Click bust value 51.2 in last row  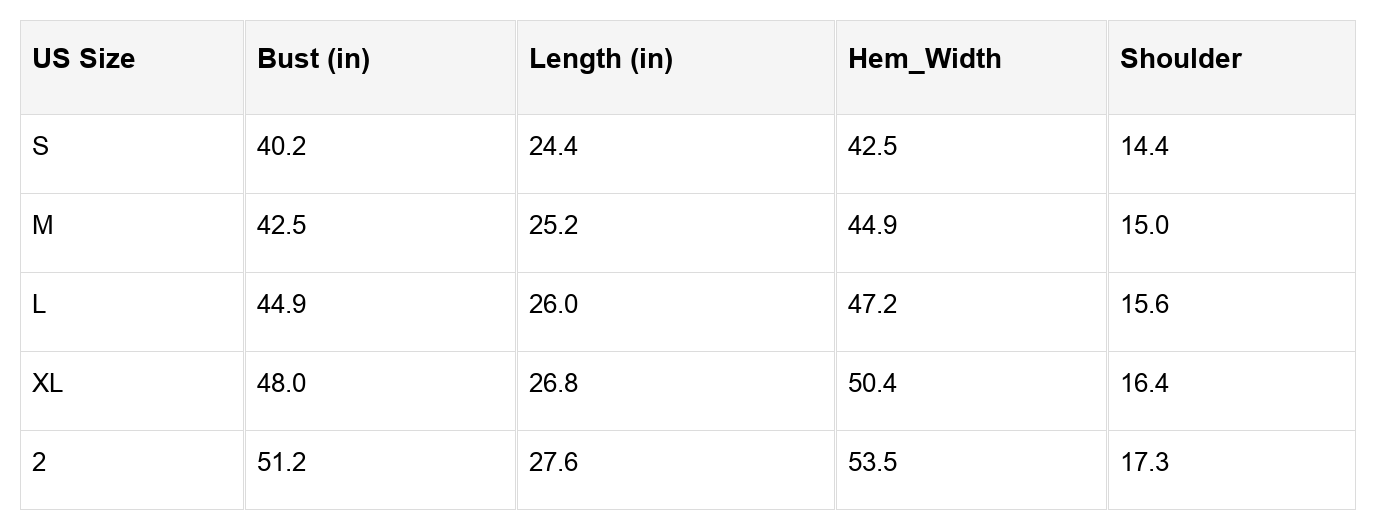[x=281, y=463]
